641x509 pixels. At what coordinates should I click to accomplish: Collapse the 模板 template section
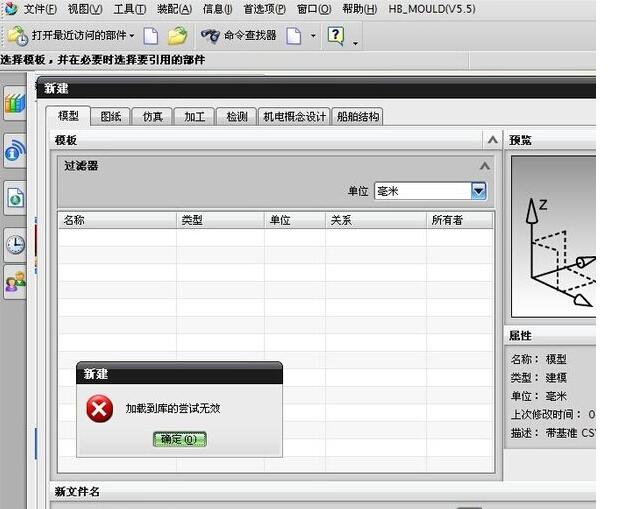click(x=492, y=140)
